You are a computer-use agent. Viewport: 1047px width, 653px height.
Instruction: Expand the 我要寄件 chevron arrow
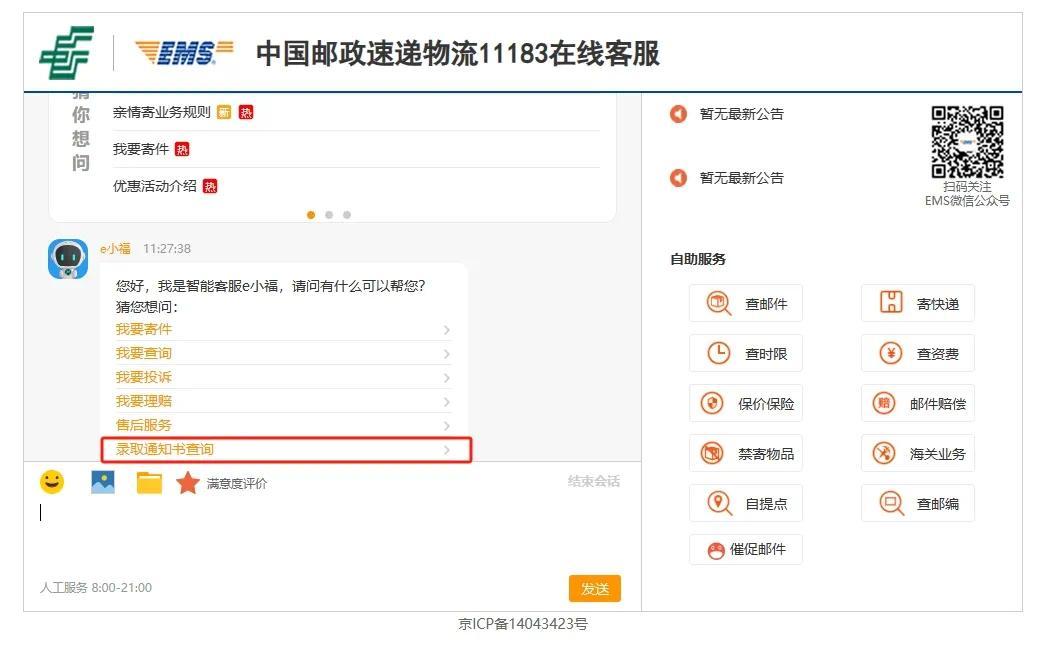coord(447,330)
